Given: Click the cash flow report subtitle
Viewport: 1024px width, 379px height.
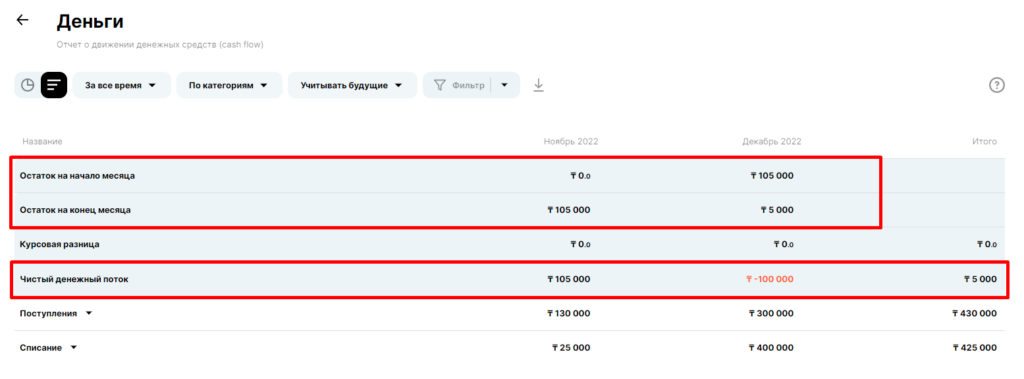Looking at the screenshot, I should tap(159, 45).
